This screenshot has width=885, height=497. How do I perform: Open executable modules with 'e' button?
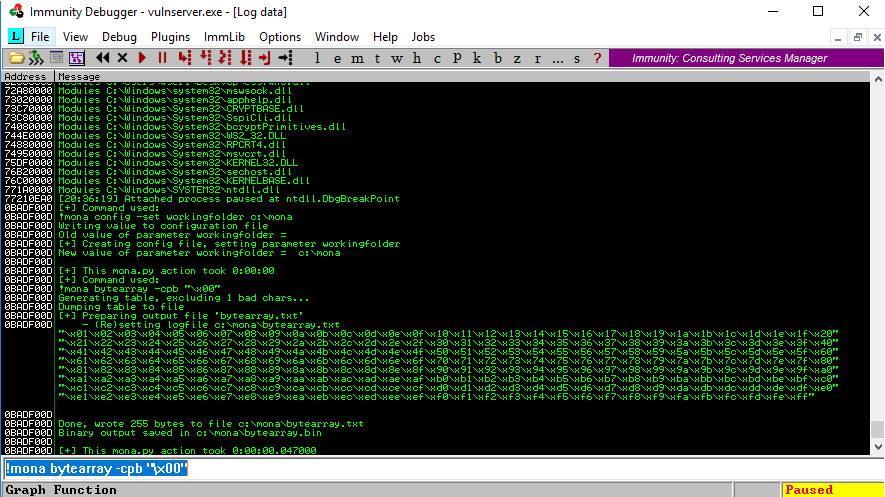336,58
